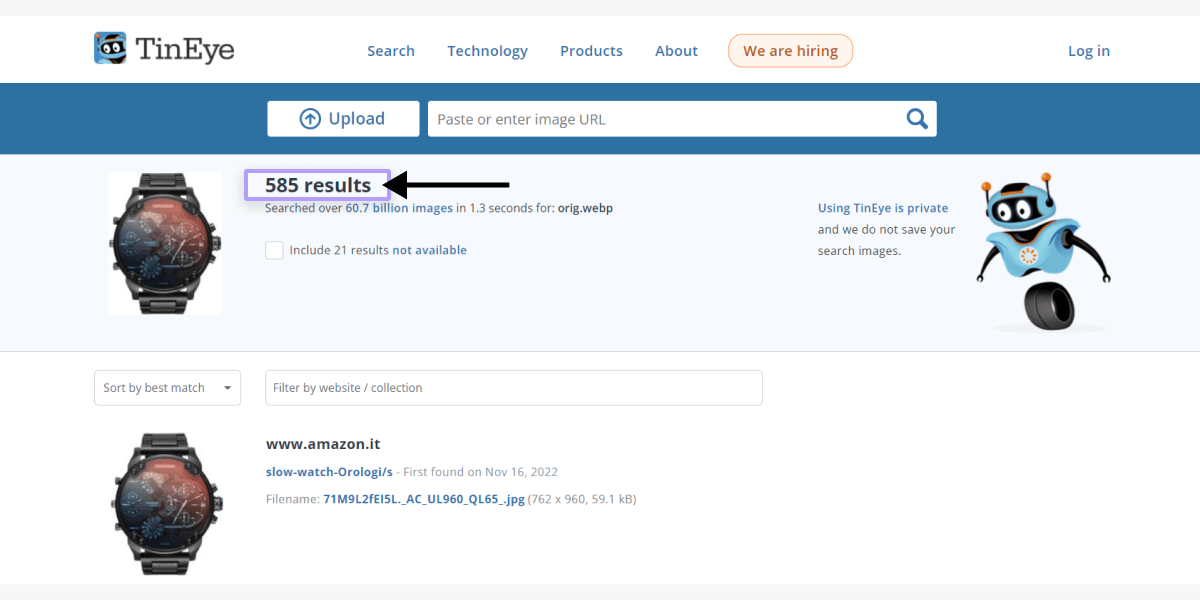The image size is (1200, 600).
Task: Click the TinEye robot logo icon
Action: point(110,48)
